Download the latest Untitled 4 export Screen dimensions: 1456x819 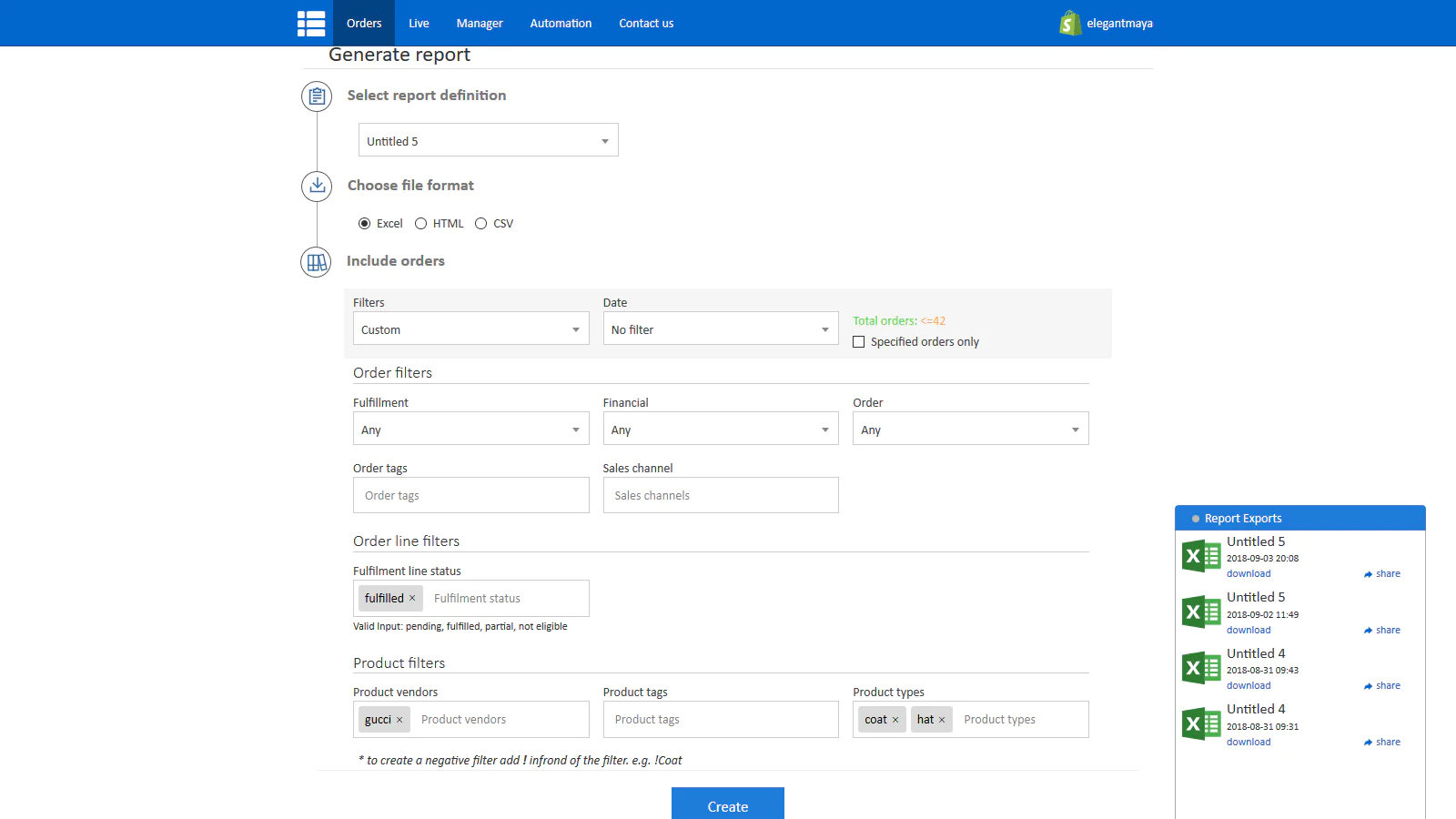click(x=1249, y=686)
